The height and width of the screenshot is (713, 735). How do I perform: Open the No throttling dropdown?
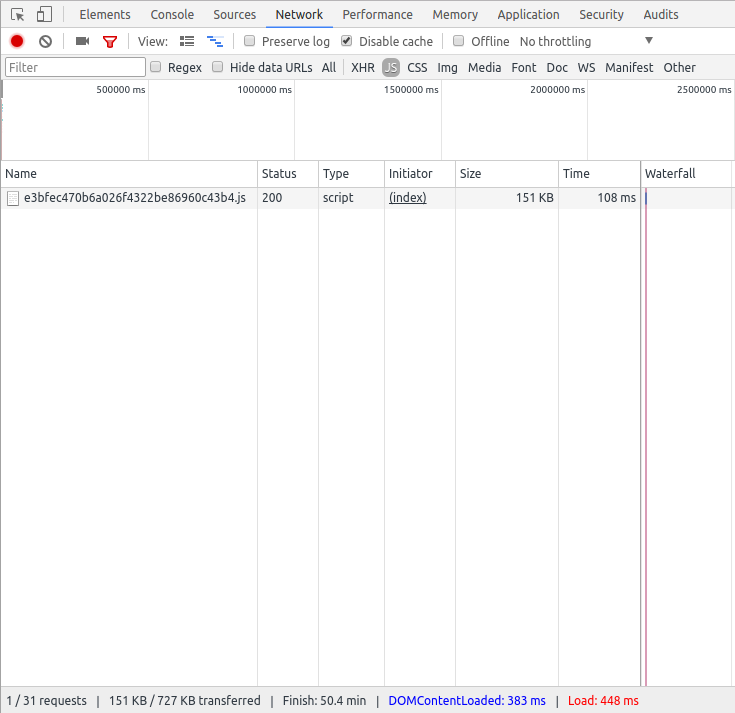[x=555, y=41]
